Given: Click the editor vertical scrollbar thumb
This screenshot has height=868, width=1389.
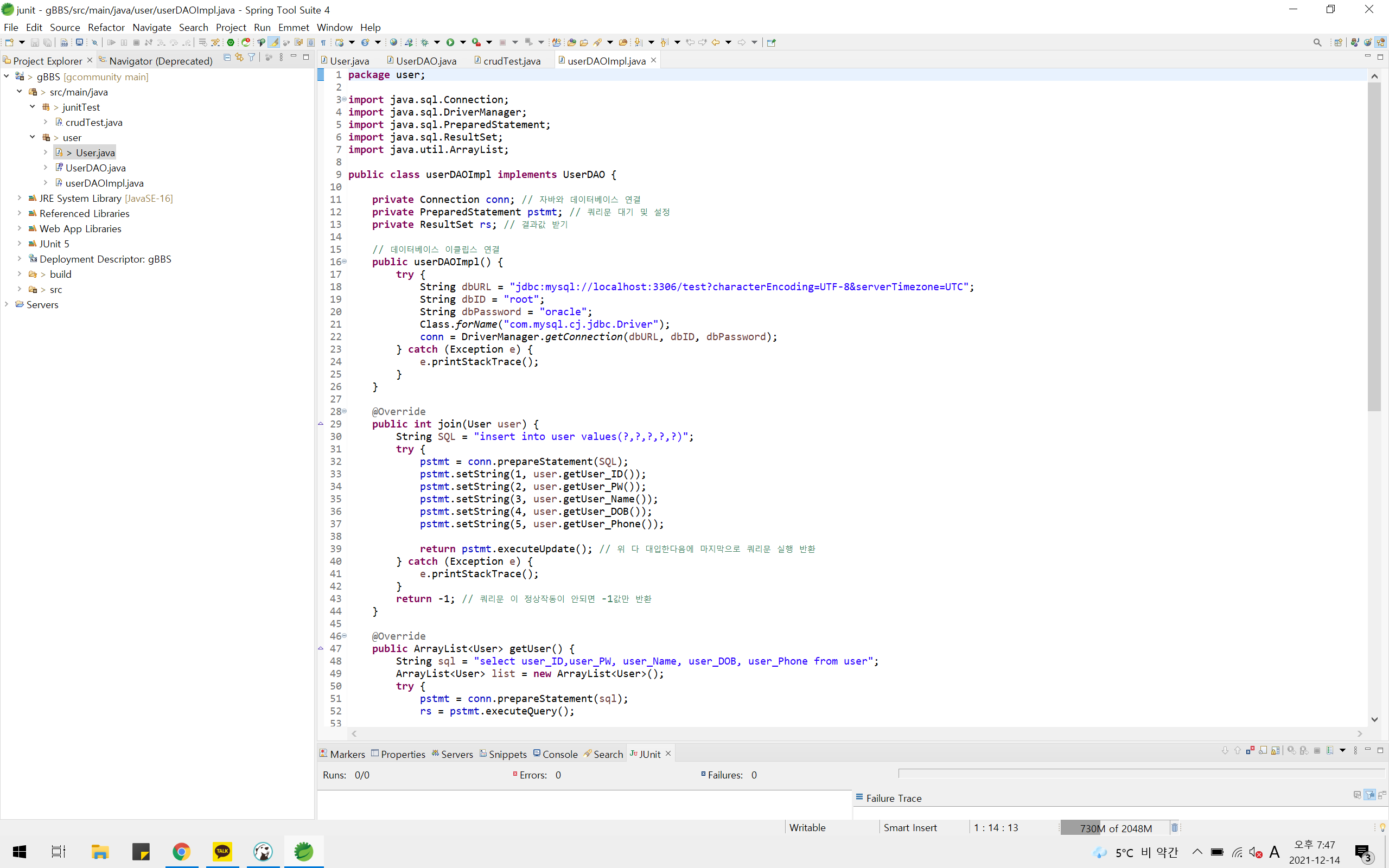Looking at the screenshot, I should (x=1374, y=247).
